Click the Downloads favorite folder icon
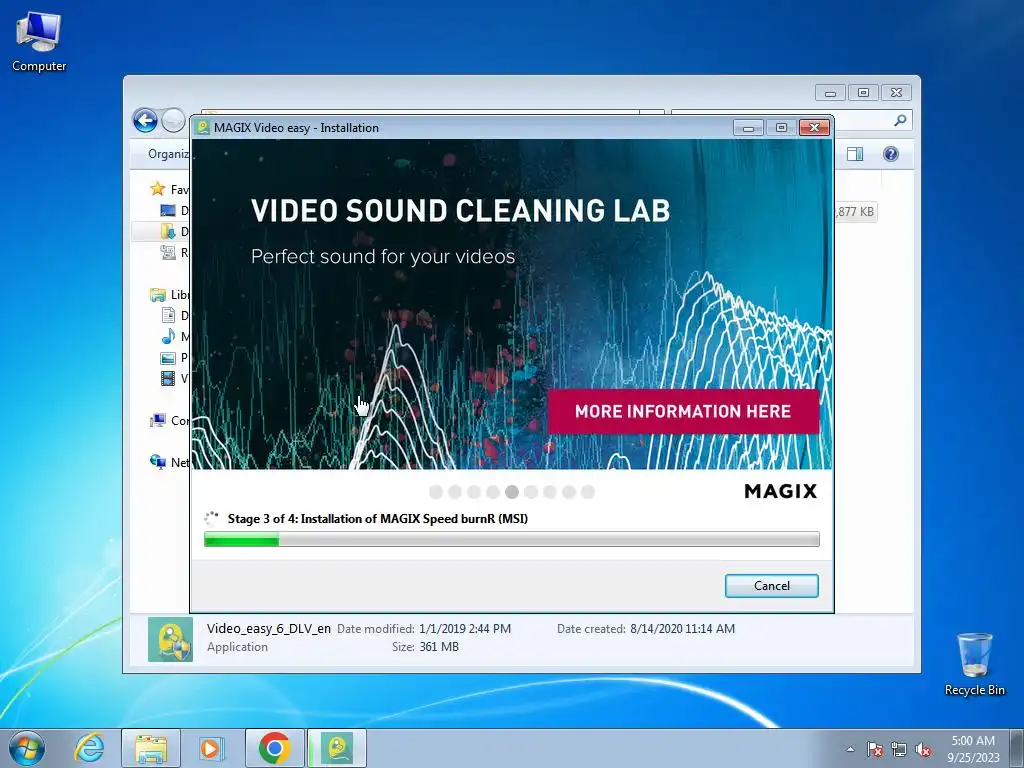 point(168,231)
